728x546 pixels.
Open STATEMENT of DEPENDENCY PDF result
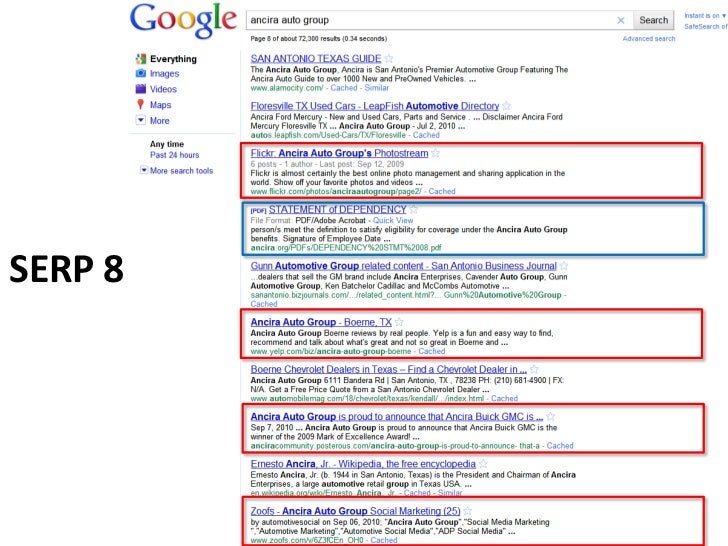[338, 209]
